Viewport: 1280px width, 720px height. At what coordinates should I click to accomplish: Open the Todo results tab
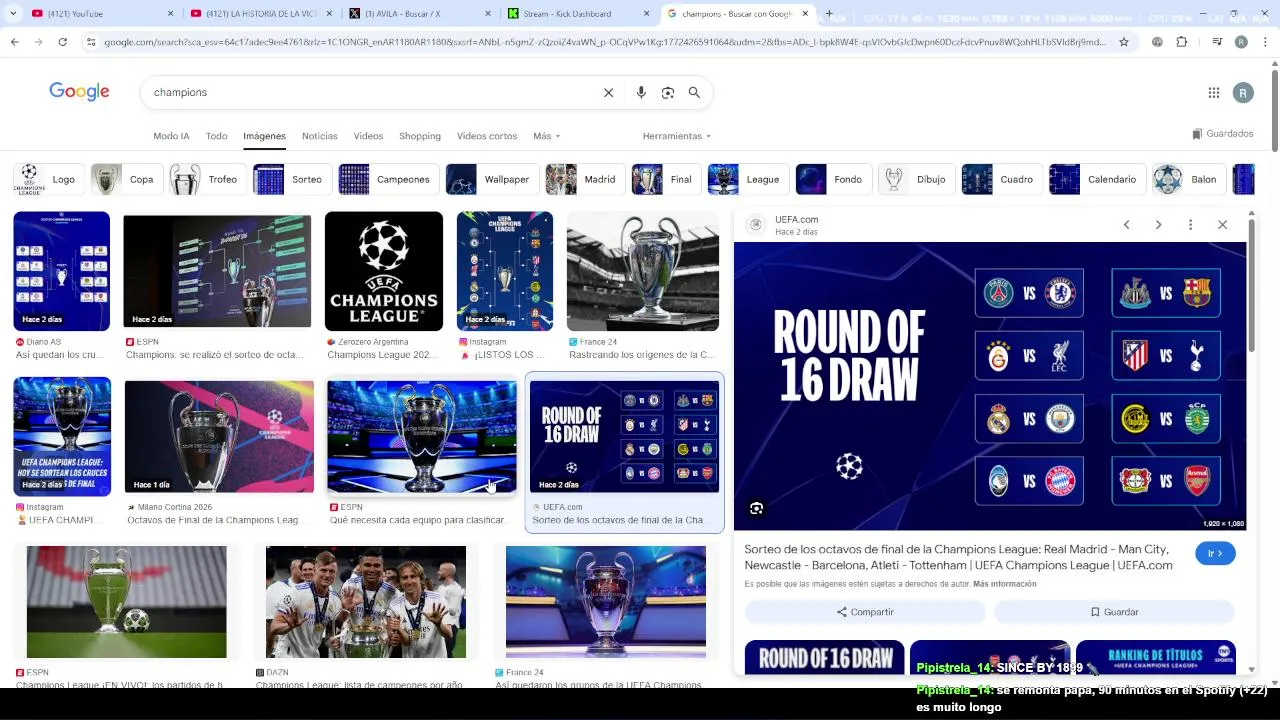click(x=216, y=136)
